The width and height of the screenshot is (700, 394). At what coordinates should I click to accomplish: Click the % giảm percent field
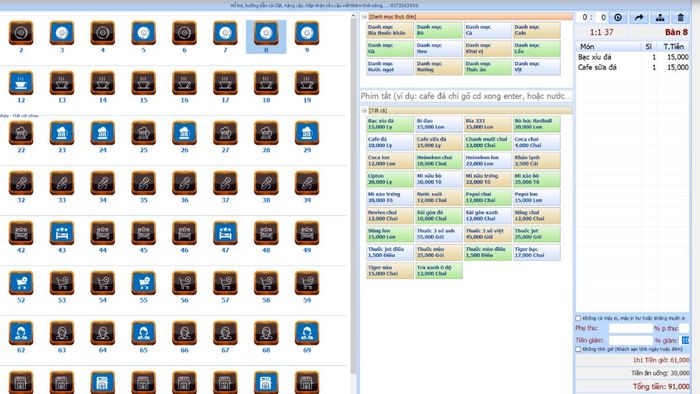pyautogui.click(x=685, y=340)
